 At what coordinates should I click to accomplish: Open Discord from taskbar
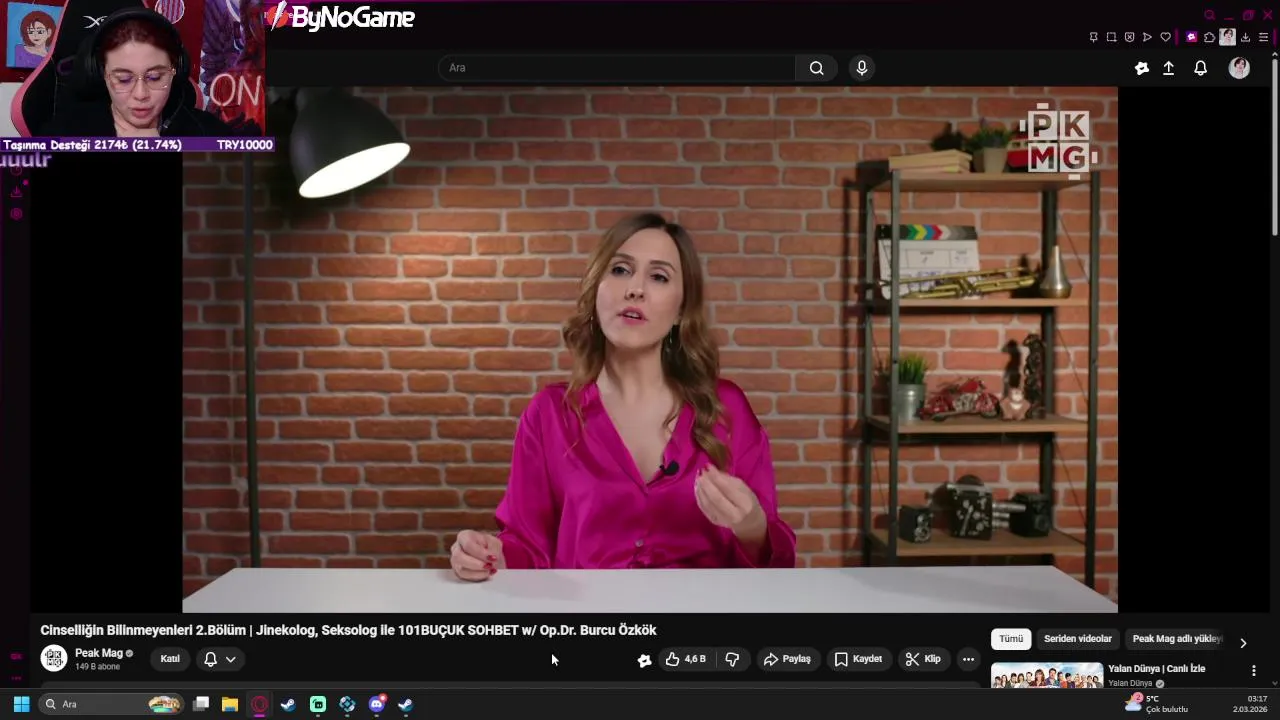tap(377, 704)
